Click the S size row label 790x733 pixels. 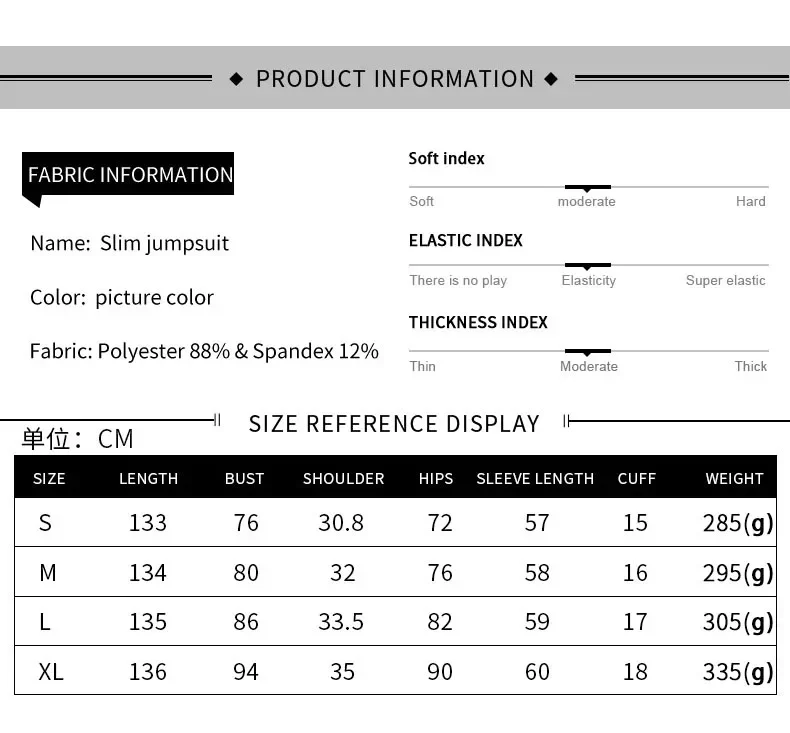pyautogui.click(x=45, y=523)
